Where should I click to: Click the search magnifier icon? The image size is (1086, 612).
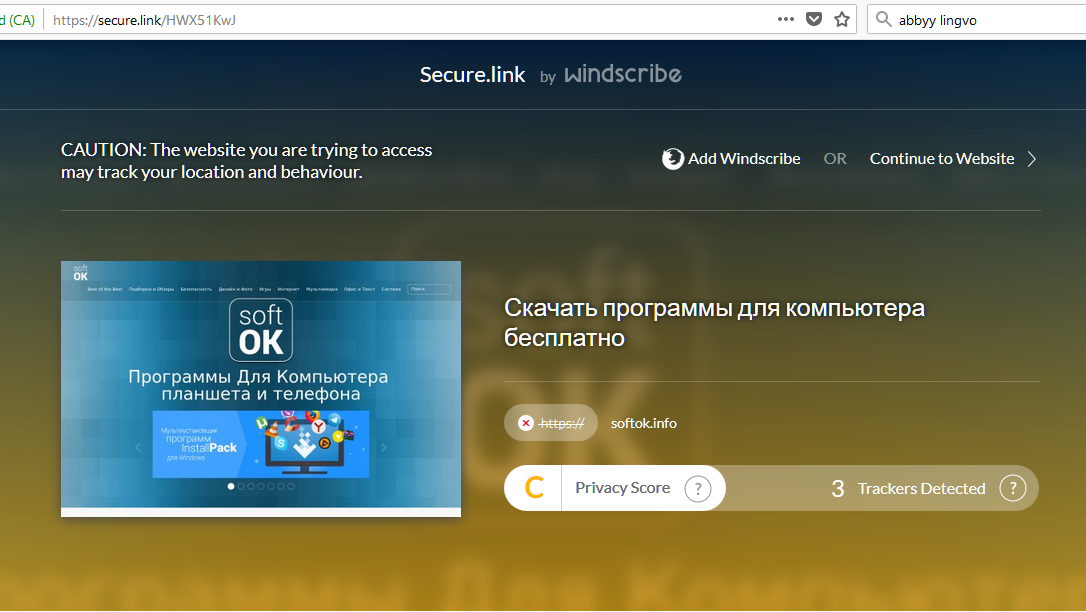point(883,19)
